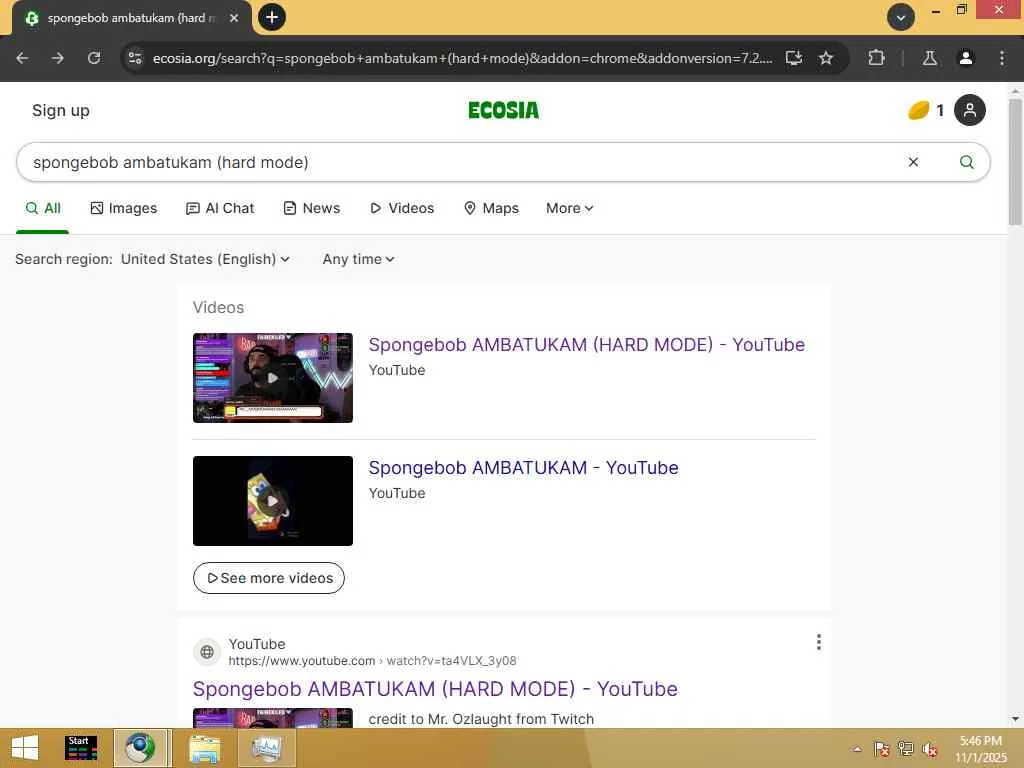Image resolution: width=1024 pixels, height=768 pixels.
Task: Open a new browser tab
Action: [272, 17]
